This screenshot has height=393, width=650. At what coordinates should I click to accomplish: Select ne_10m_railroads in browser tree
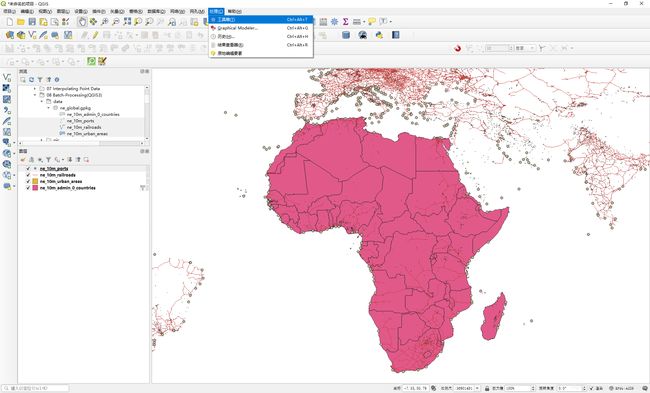click(84, 127)
